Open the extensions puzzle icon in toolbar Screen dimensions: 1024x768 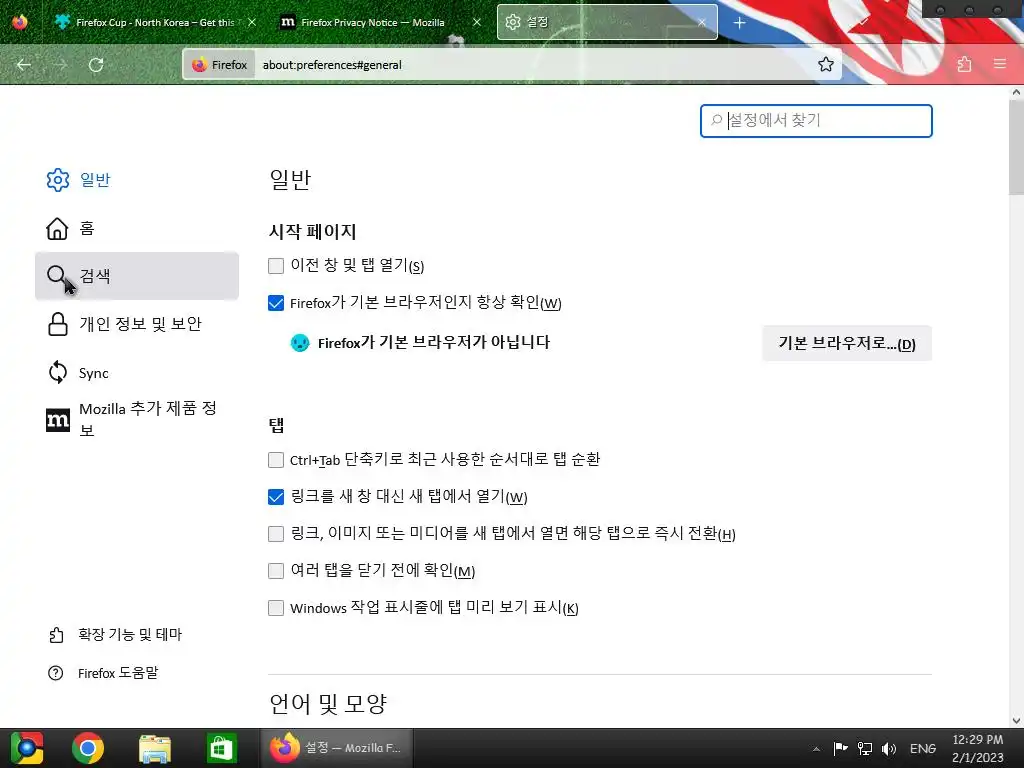pos(964,64)
